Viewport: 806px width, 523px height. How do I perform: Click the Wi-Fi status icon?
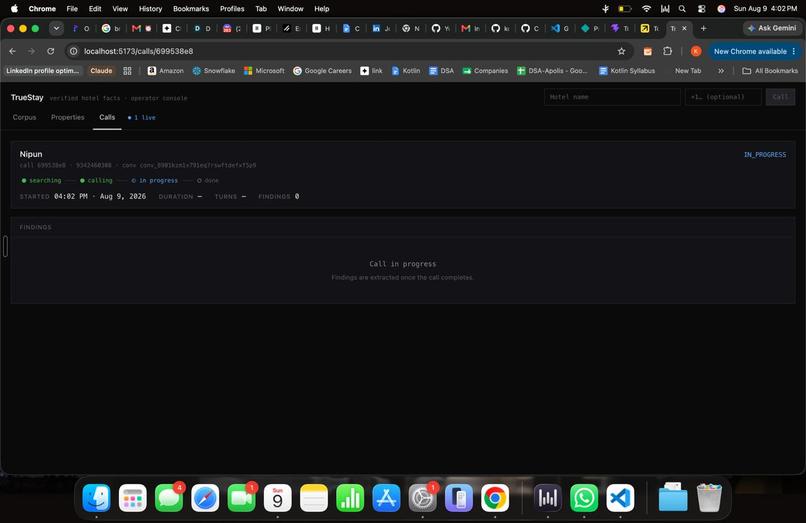pyautogui.click(x=646, y=9)
